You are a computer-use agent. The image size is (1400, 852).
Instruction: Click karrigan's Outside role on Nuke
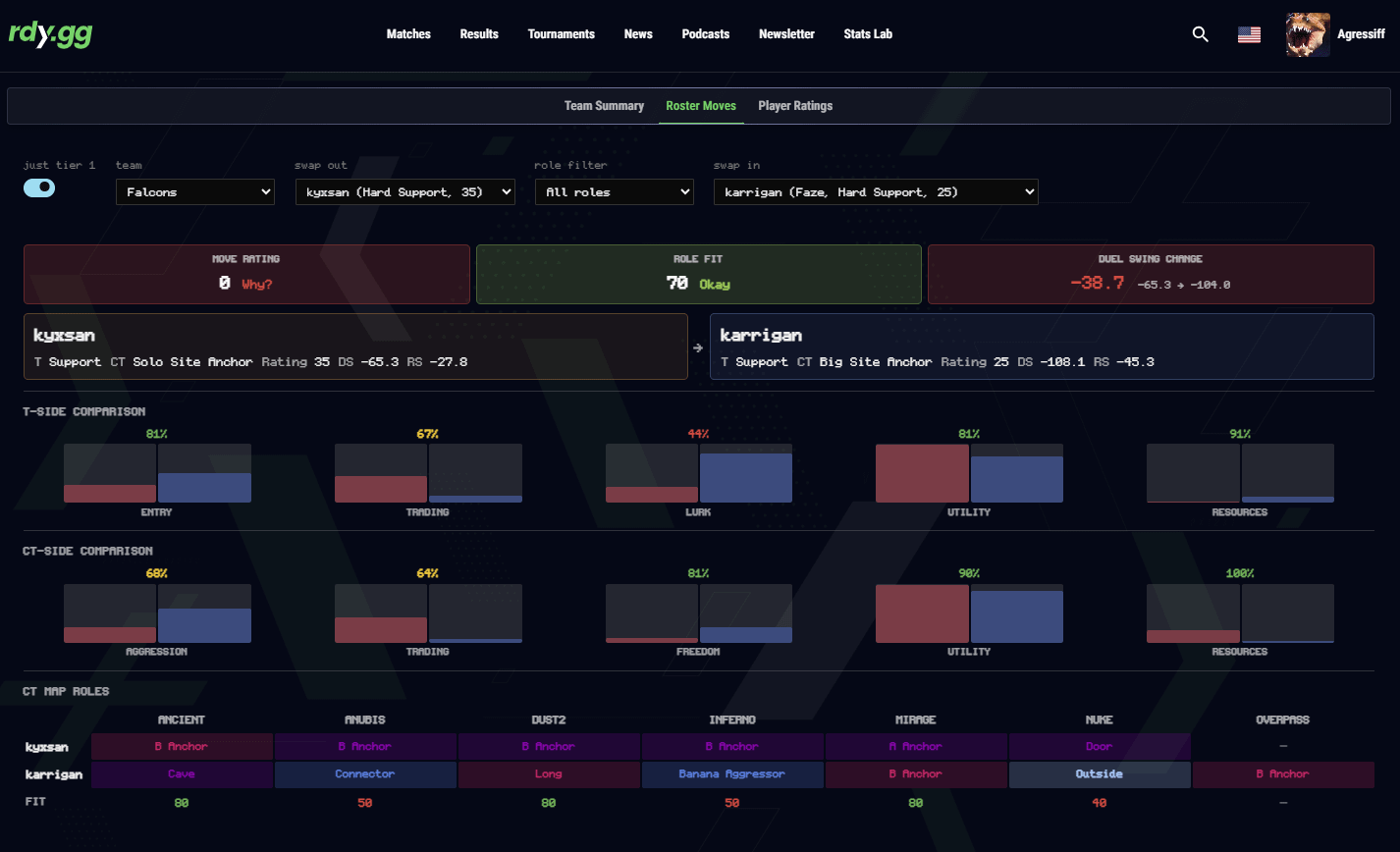pyautogui.click(x=1099, y=774)
